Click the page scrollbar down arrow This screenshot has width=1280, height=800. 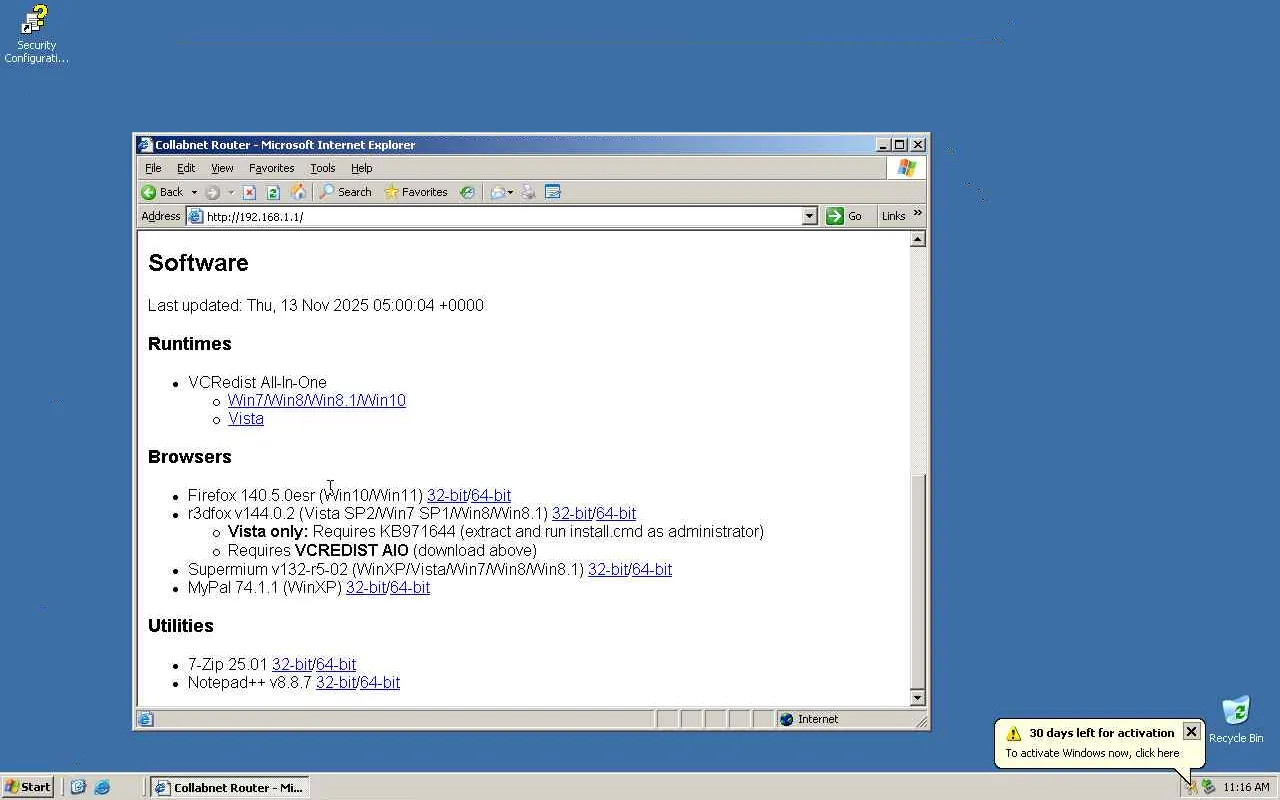918,697
